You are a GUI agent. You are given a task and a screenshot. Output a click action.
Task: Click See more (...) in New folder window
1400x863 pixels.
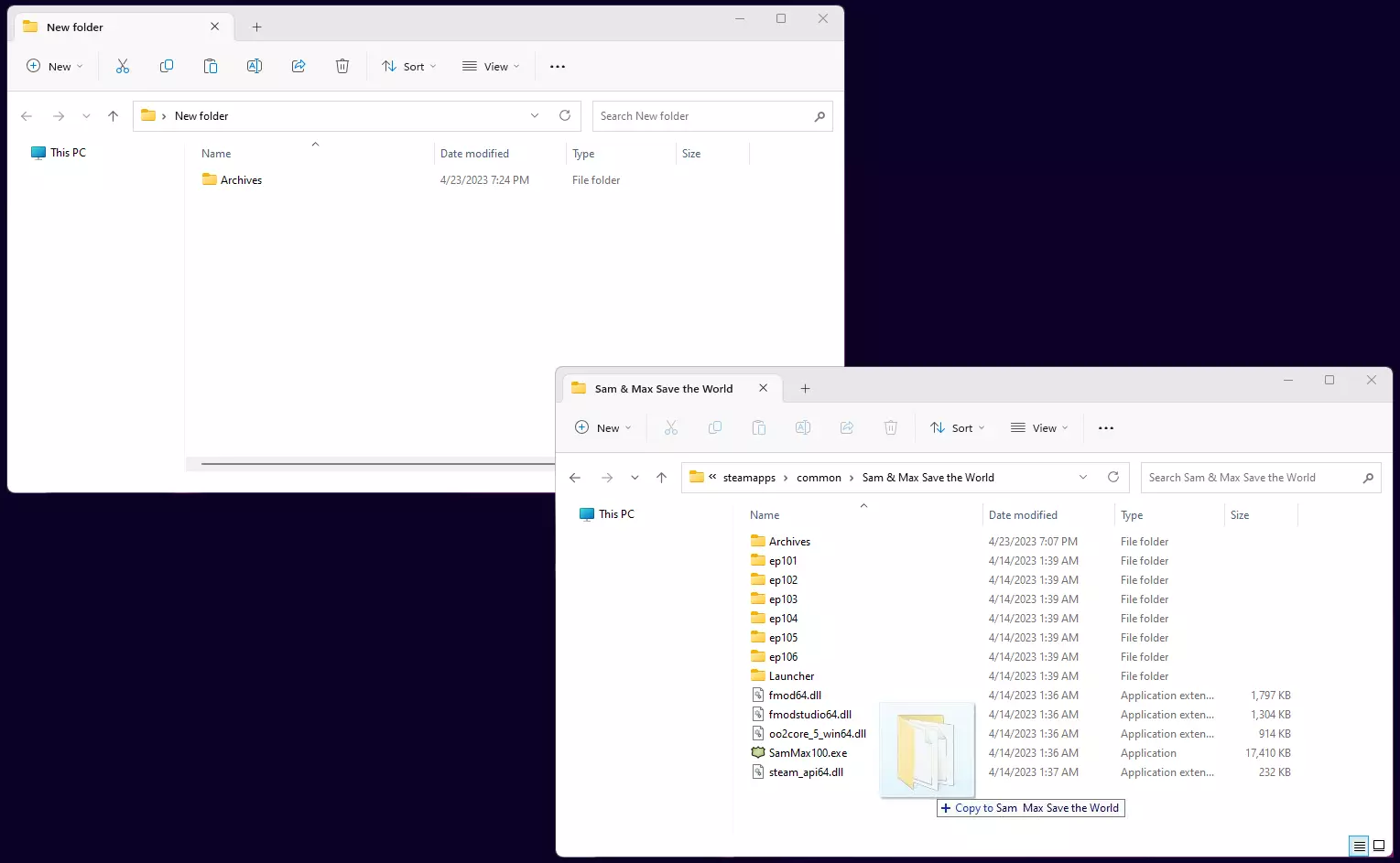pyautogui.click(x=558, y=66)
